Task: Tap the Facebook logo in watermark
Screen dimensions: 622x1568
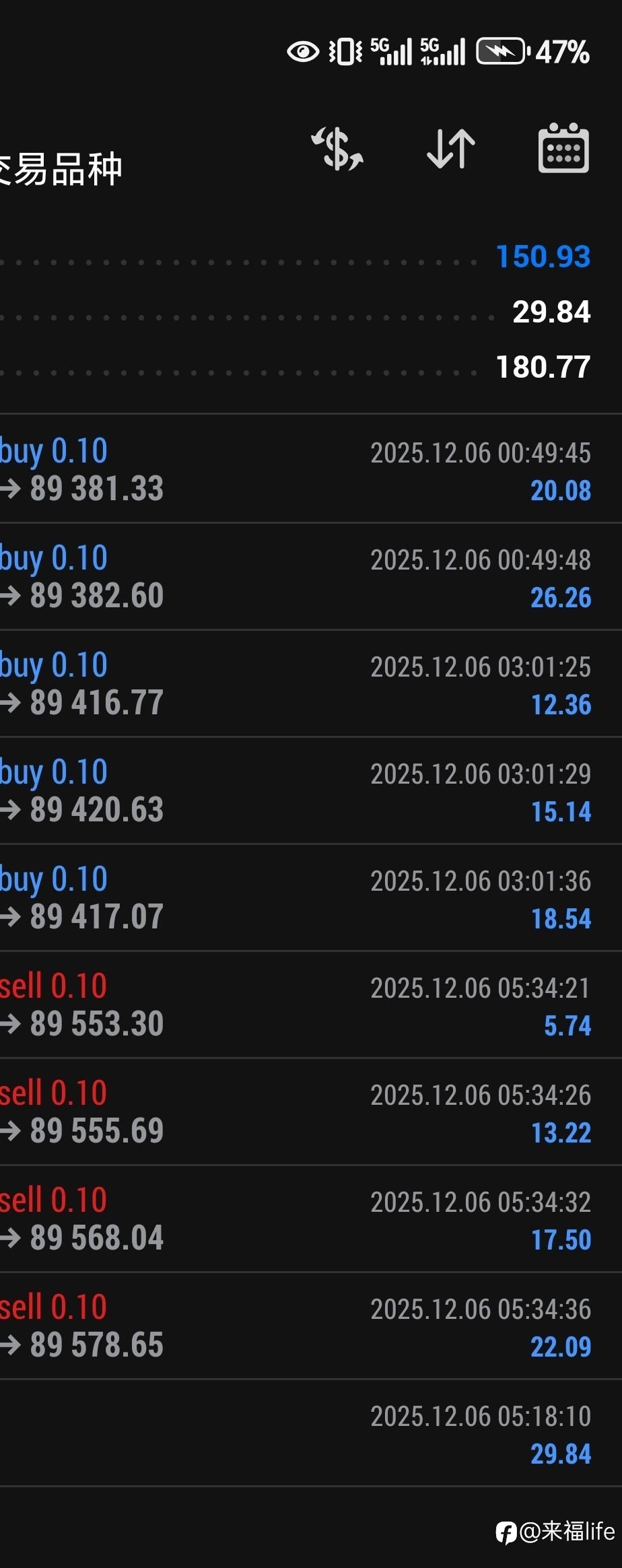Action: click(506, 1532)
